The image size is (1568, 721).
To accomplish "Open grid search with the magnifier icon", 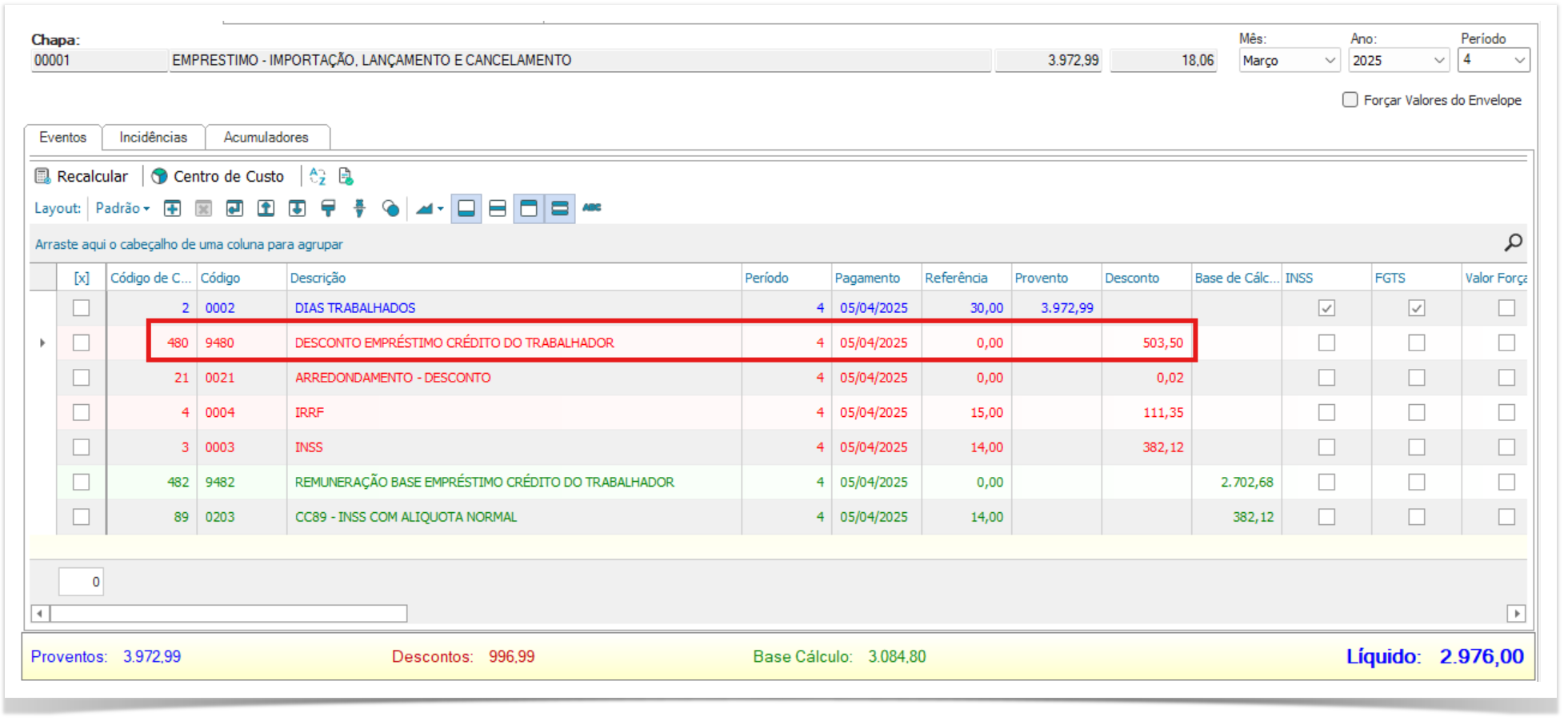I will [x=1513, y=242].
